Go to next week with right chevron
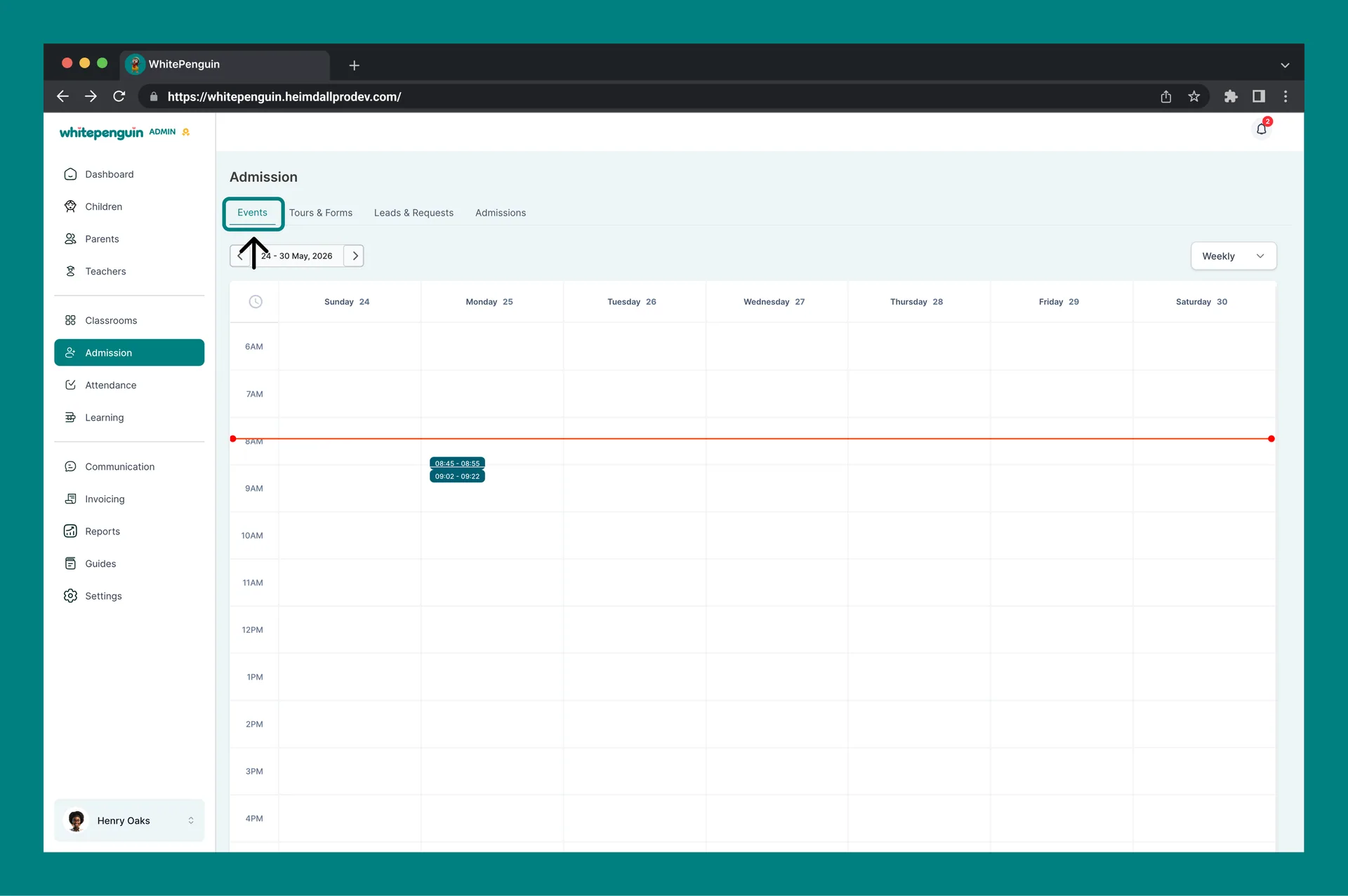The height and width of the screenshot is (896, 1348). pos(355,256)
